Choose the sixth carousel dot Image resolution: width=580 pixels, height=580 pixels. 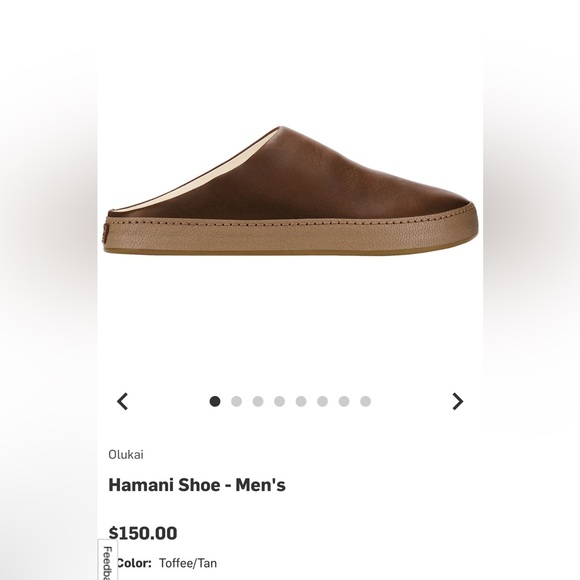(x=323, y=401)
